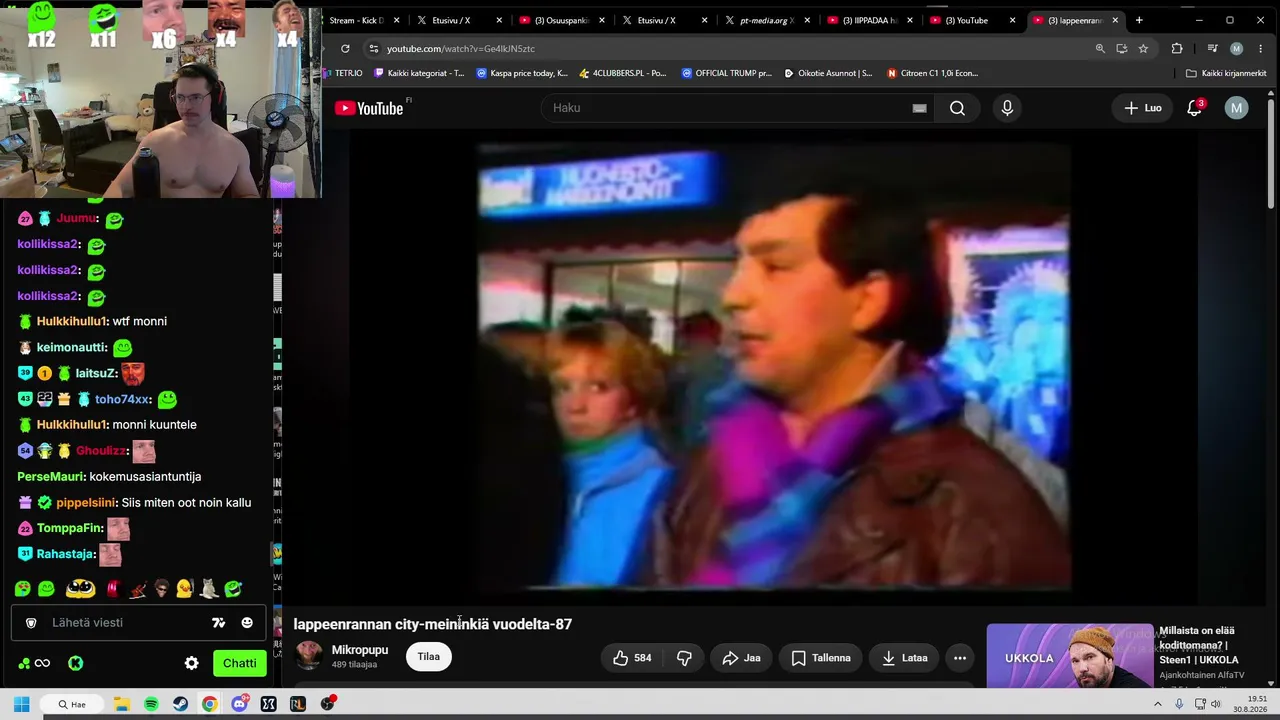Click the Jaa share button
Viewport: 1280px width, 720px height.
coord(741,658)
